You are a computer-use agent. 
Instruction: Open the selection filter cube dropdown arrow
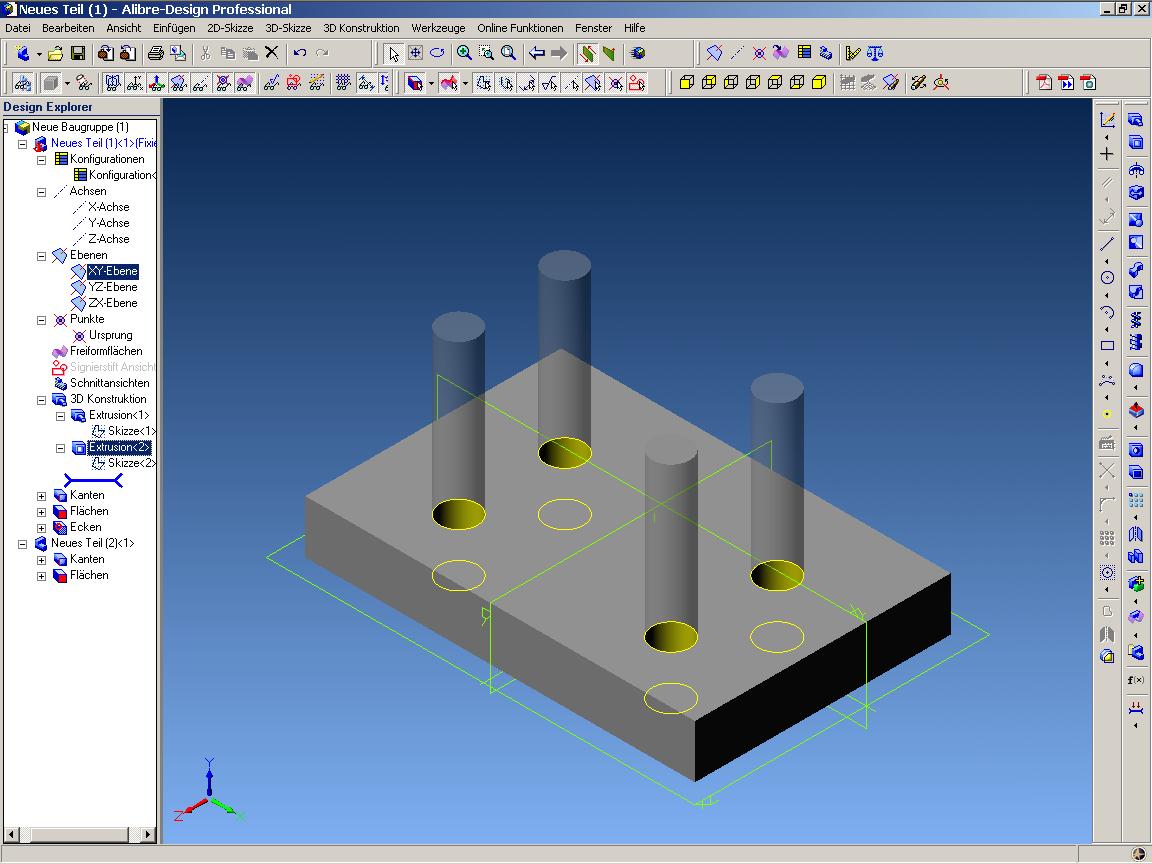click(431, 83)
